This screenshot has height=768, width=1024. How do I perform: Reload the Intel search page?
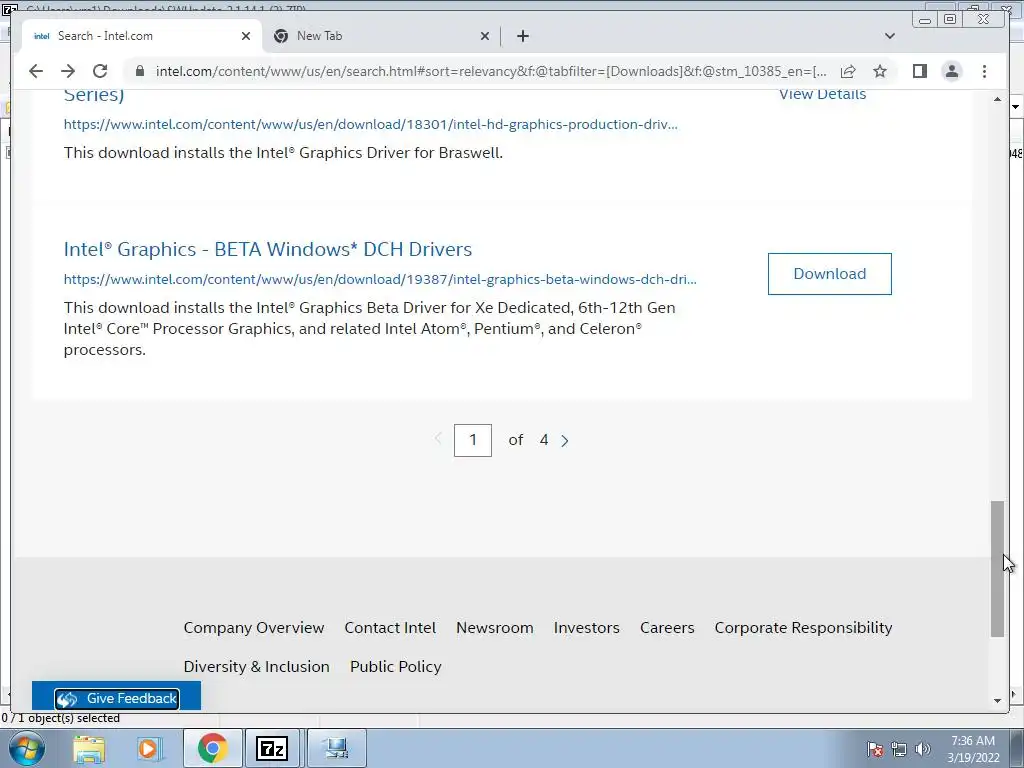click(x=100, y=71)
